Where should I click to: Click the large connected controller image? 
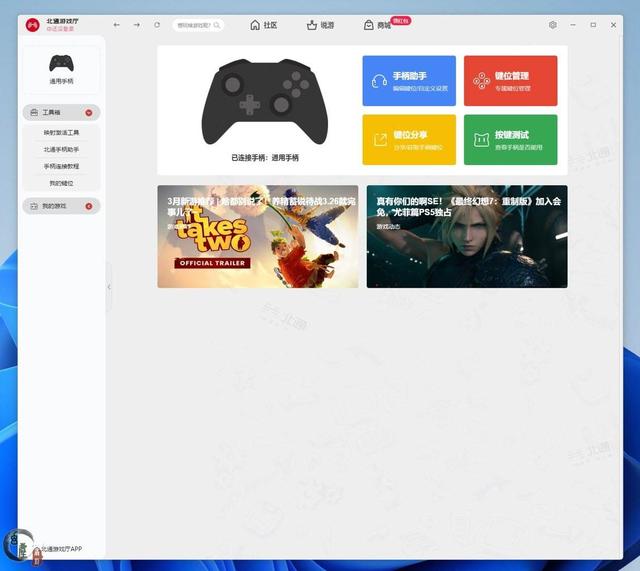(x=264, y=101)
